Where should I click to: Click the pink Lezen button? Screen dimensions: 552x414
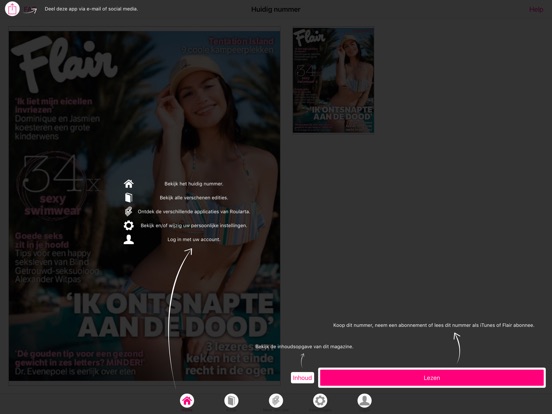pyautogui.click(x=432, y=378)
